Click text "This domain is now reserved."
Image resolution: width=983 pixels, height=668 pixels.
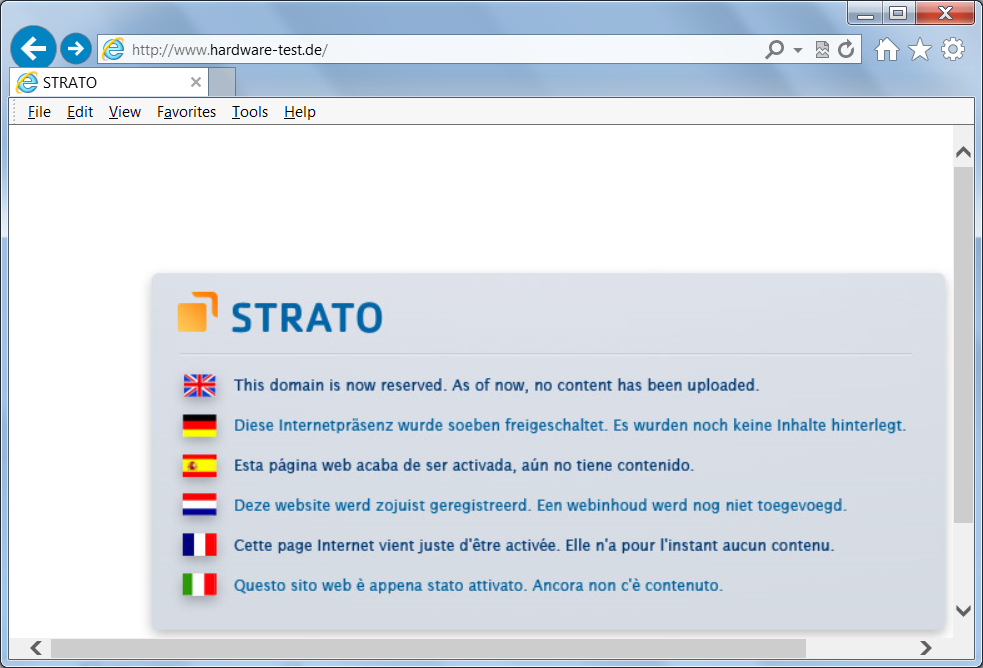click(x=340, y=385)
